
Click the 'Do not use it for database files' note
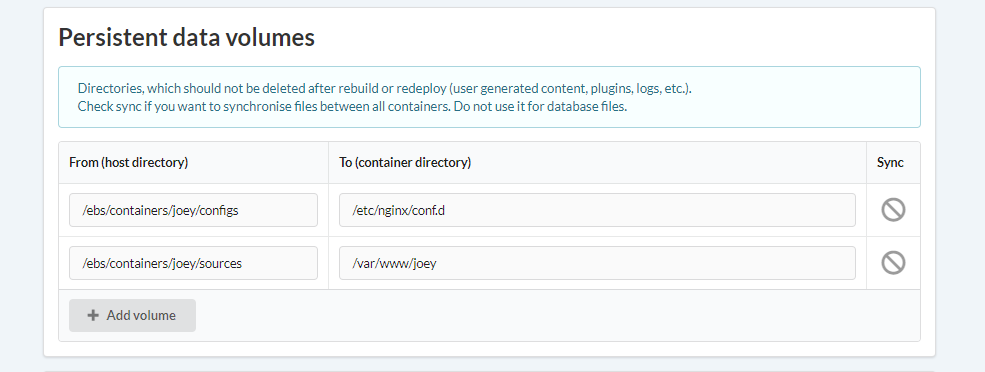pyautogui.click(x=539, y=106)
